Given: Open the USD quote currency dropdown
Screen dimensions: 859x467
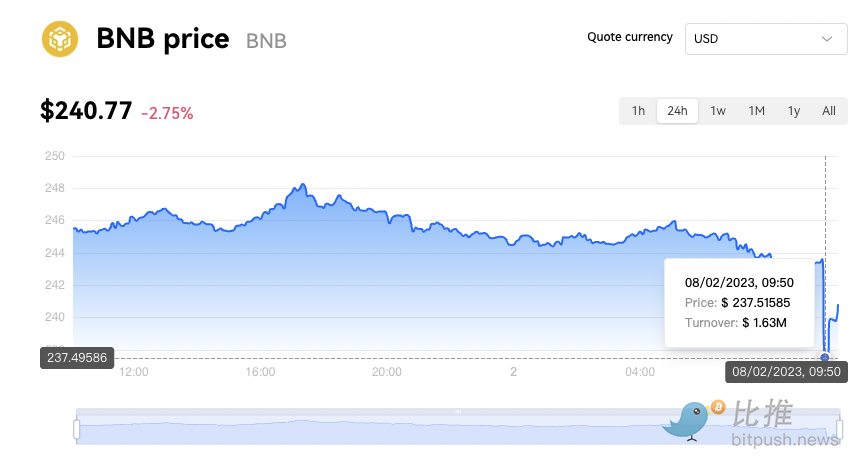Looking at the screenshot, I should pyautogui.click(x=765, y=39).
